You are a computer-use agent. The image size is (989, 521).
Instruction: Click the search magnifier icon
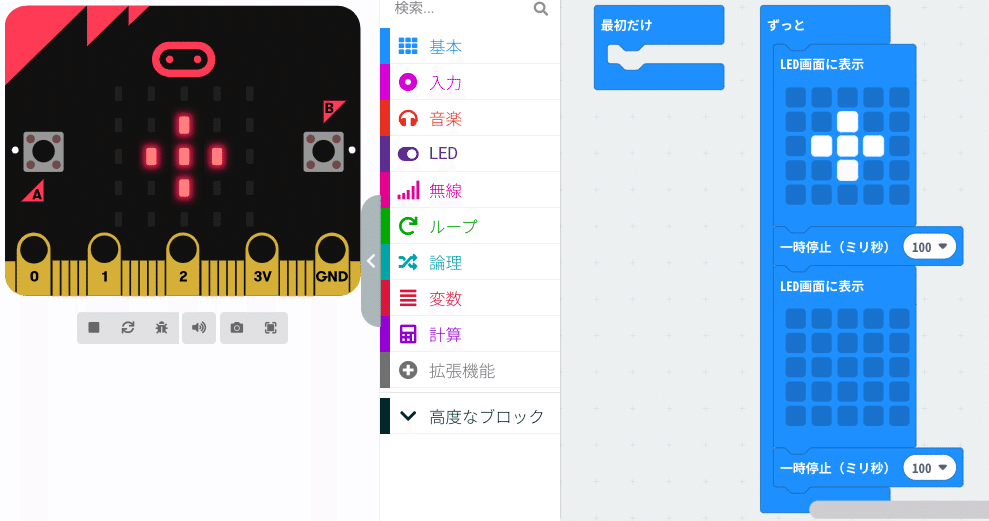(541, 8)
